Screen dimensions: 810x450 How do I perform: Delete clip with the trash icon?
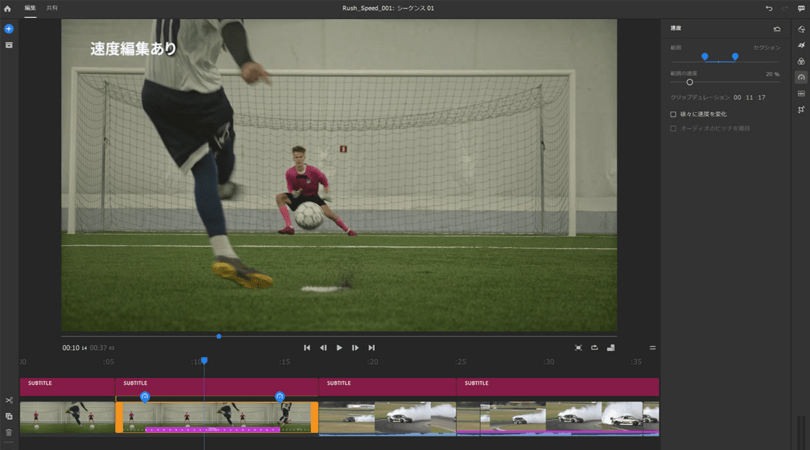tap(9, 432)
